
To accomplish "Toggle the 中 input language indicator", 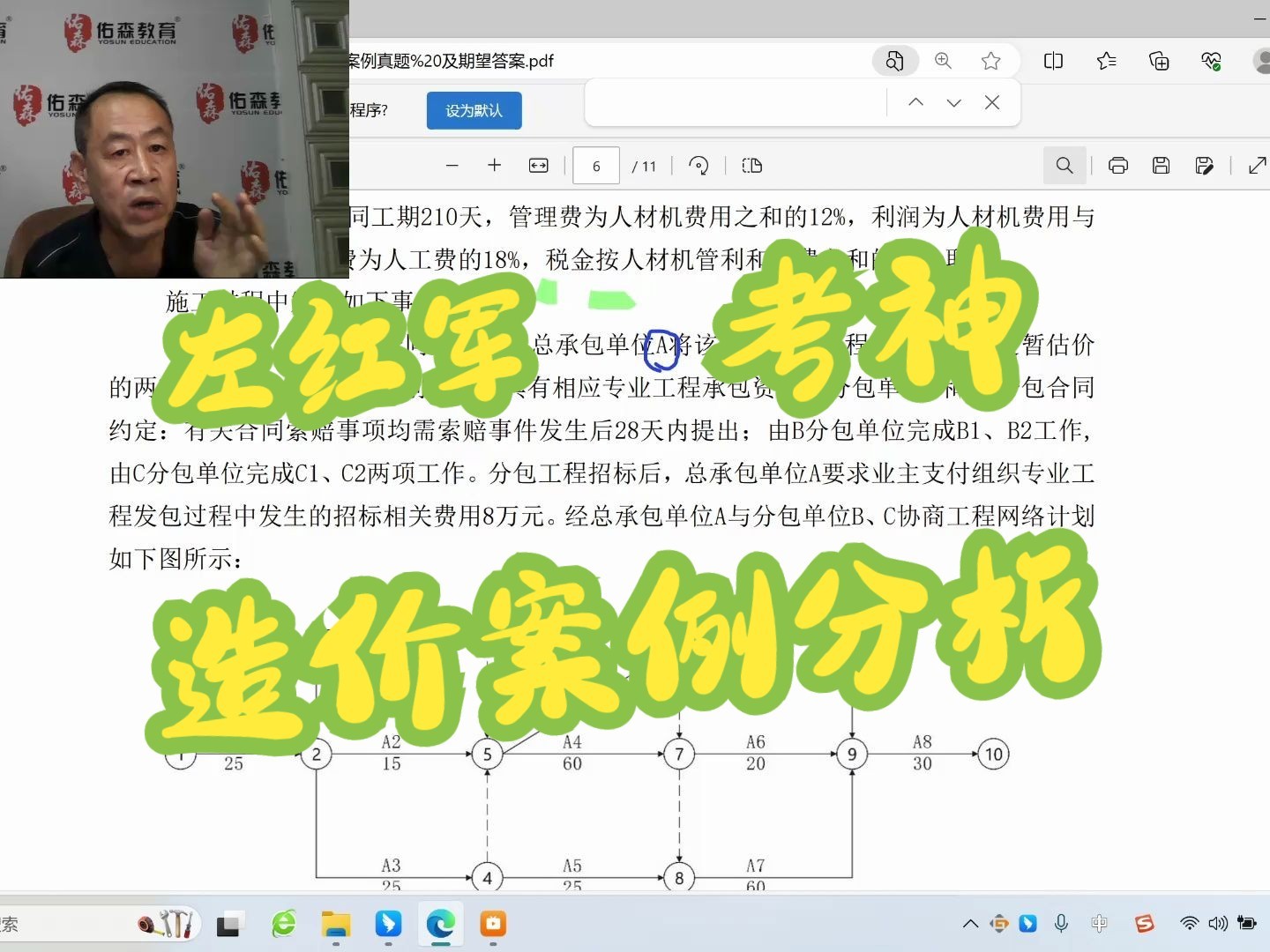I will pyautogui.click(x=1099, y=924).
